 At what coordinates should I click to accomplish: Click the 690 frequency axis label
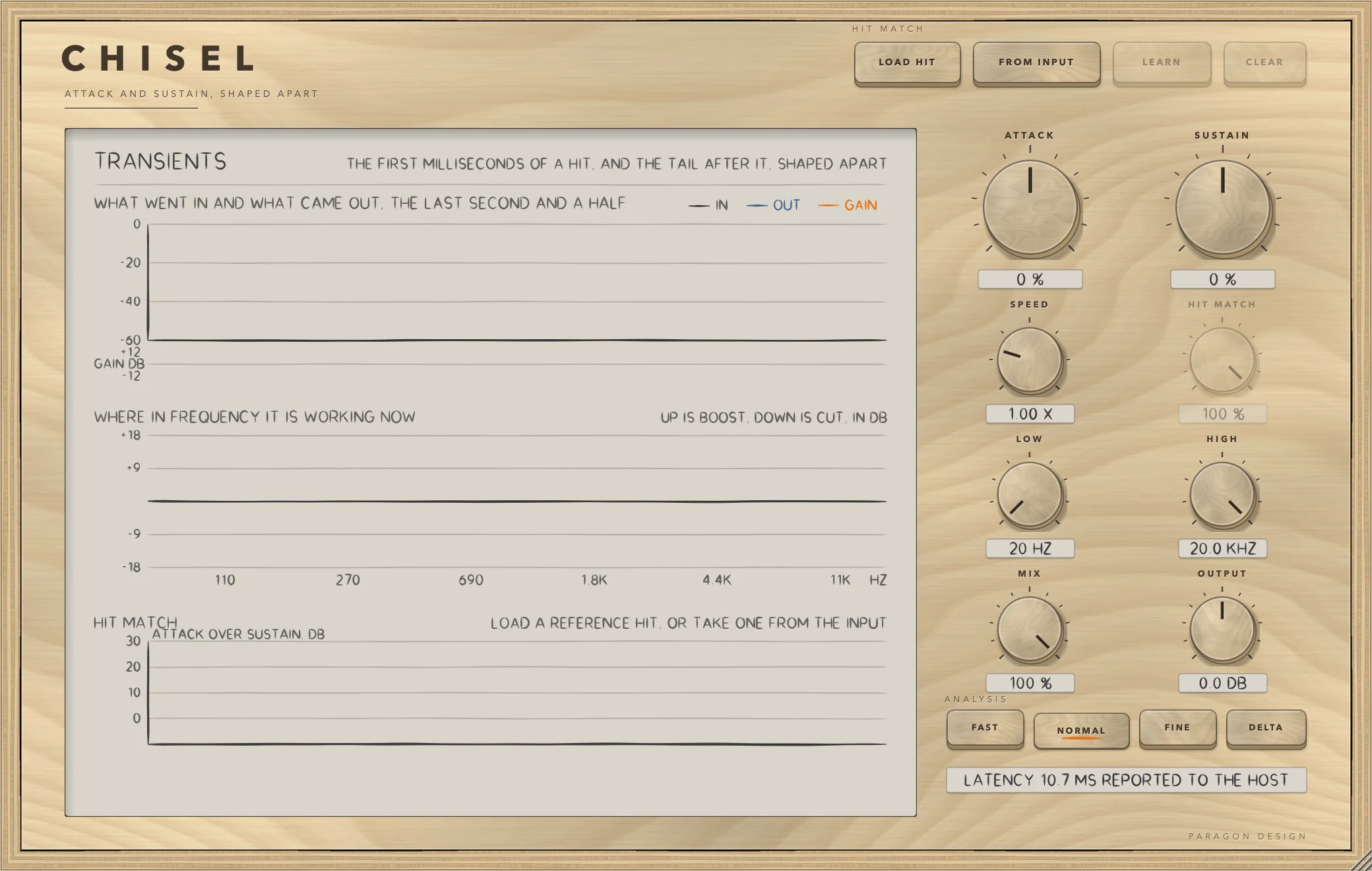(471, 580)
